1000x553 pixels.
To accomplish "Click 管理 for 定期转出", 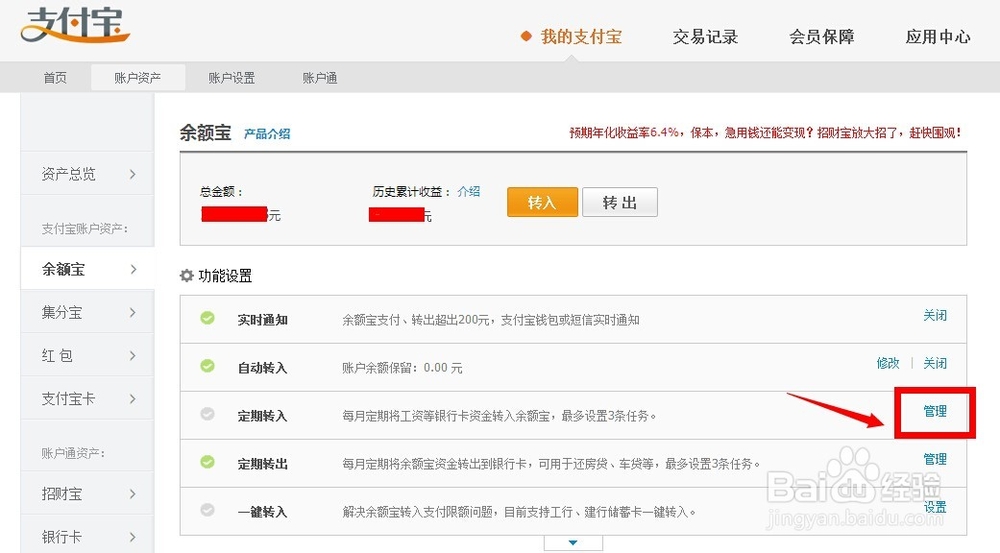I will pyautogui.click(x=935, y=459).
